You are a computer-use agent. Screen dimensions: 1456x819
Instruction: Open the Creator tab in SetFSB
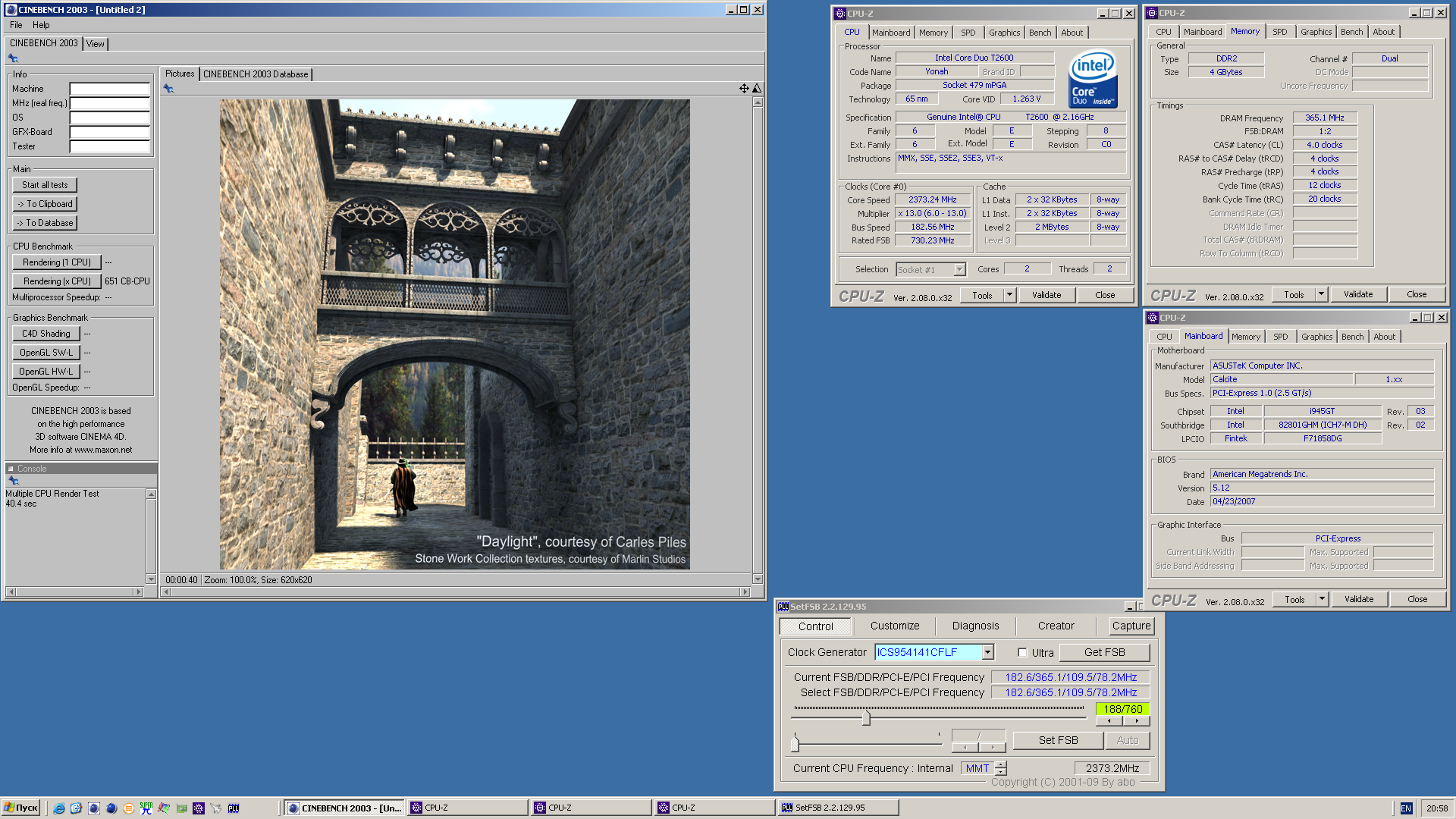tap(1056, 626)
